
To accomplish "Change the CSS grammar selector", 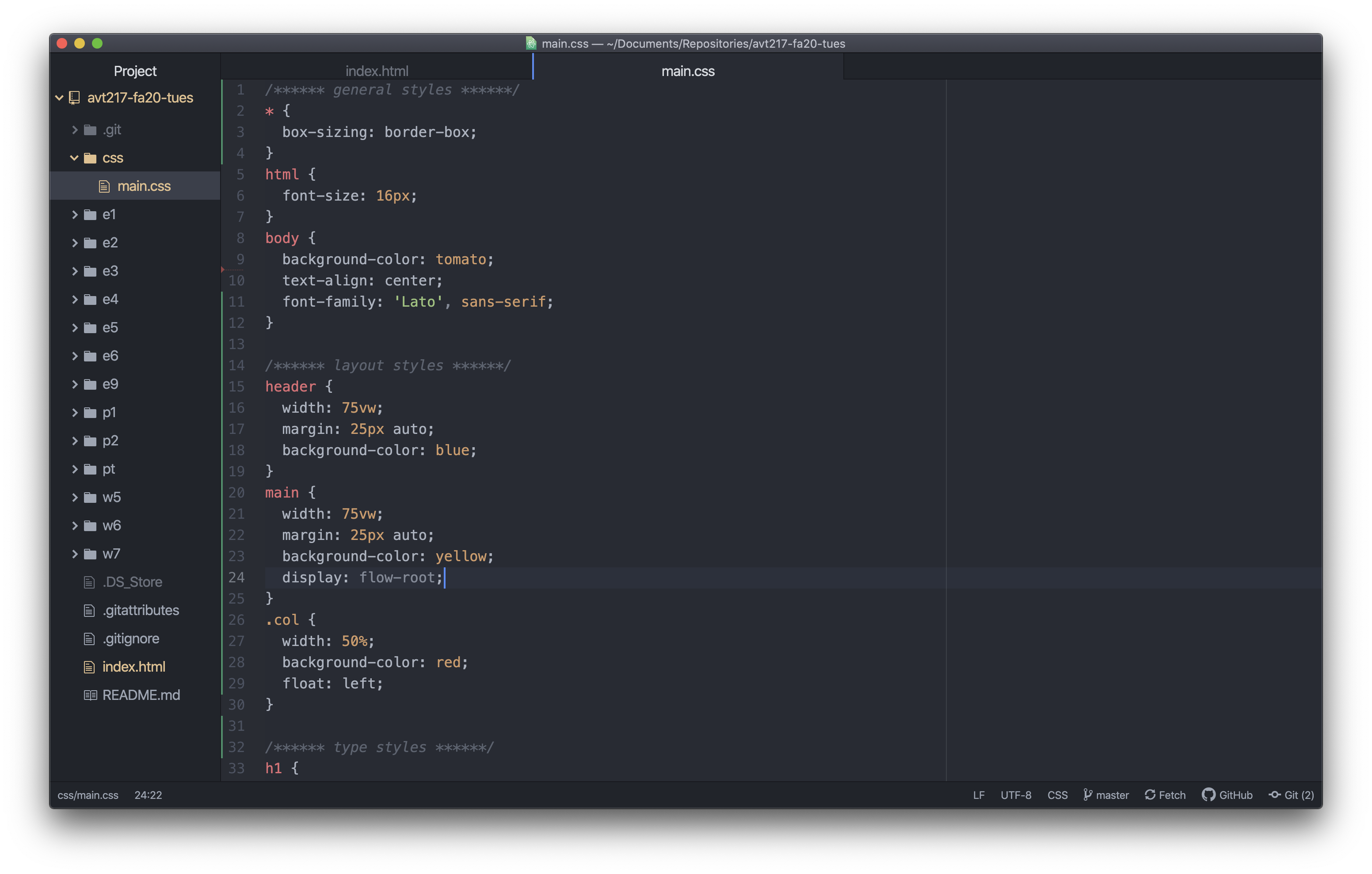I will tap(1057, 795).
